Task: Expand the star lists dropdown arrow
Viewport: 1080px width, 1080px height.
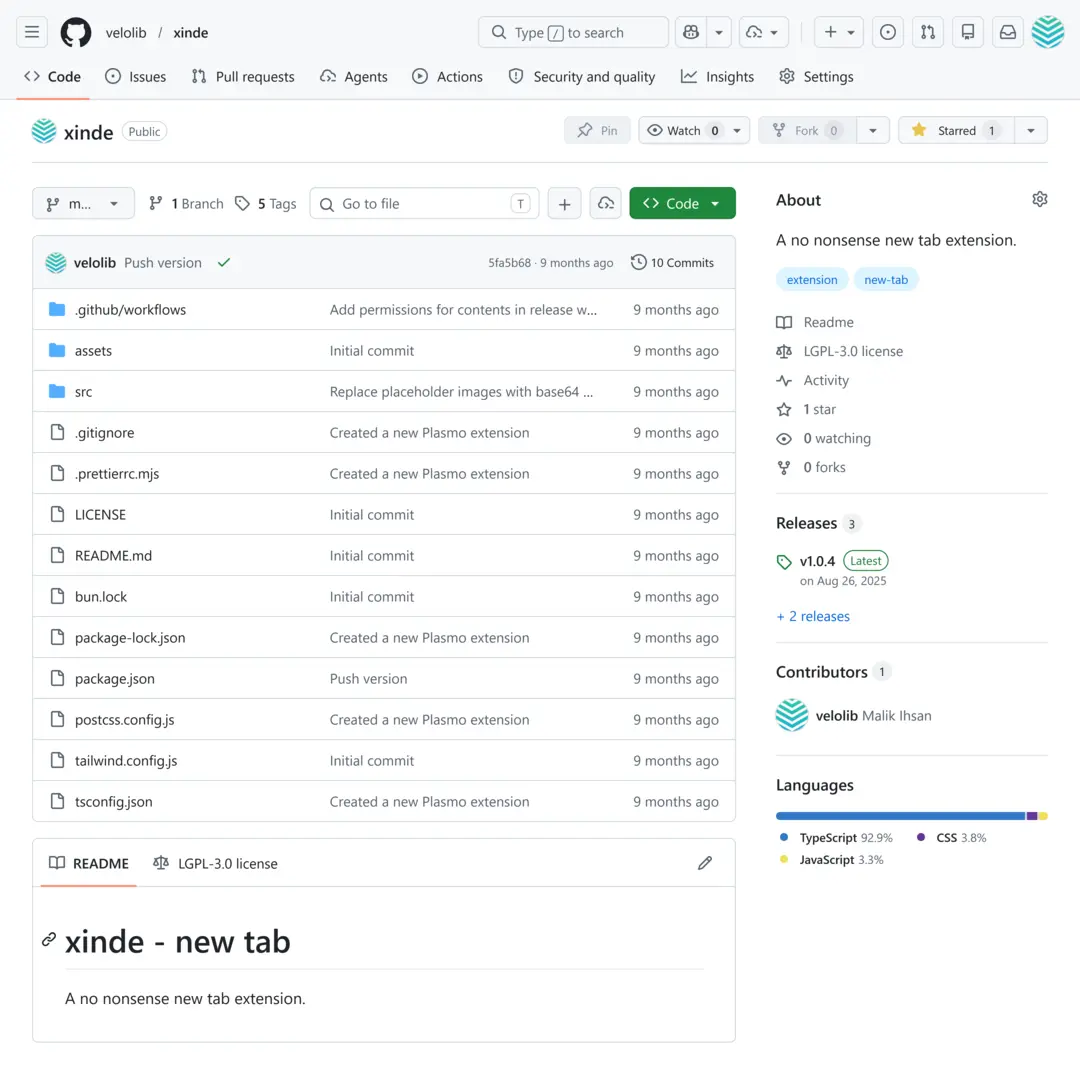Action: point(1030,130)
